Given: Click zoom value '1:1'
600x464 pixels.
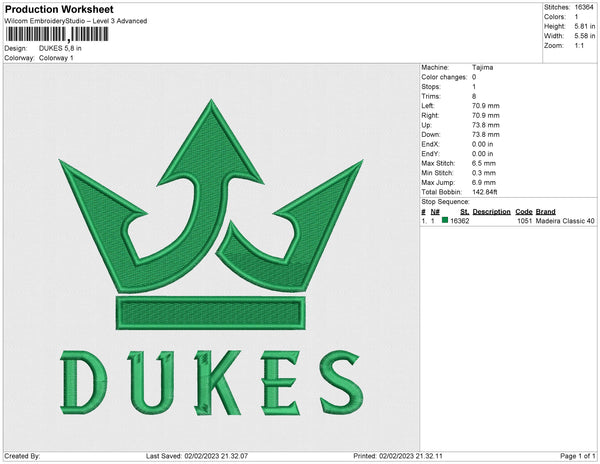Looking at the screenshot, I should click(x=579, y=46).
